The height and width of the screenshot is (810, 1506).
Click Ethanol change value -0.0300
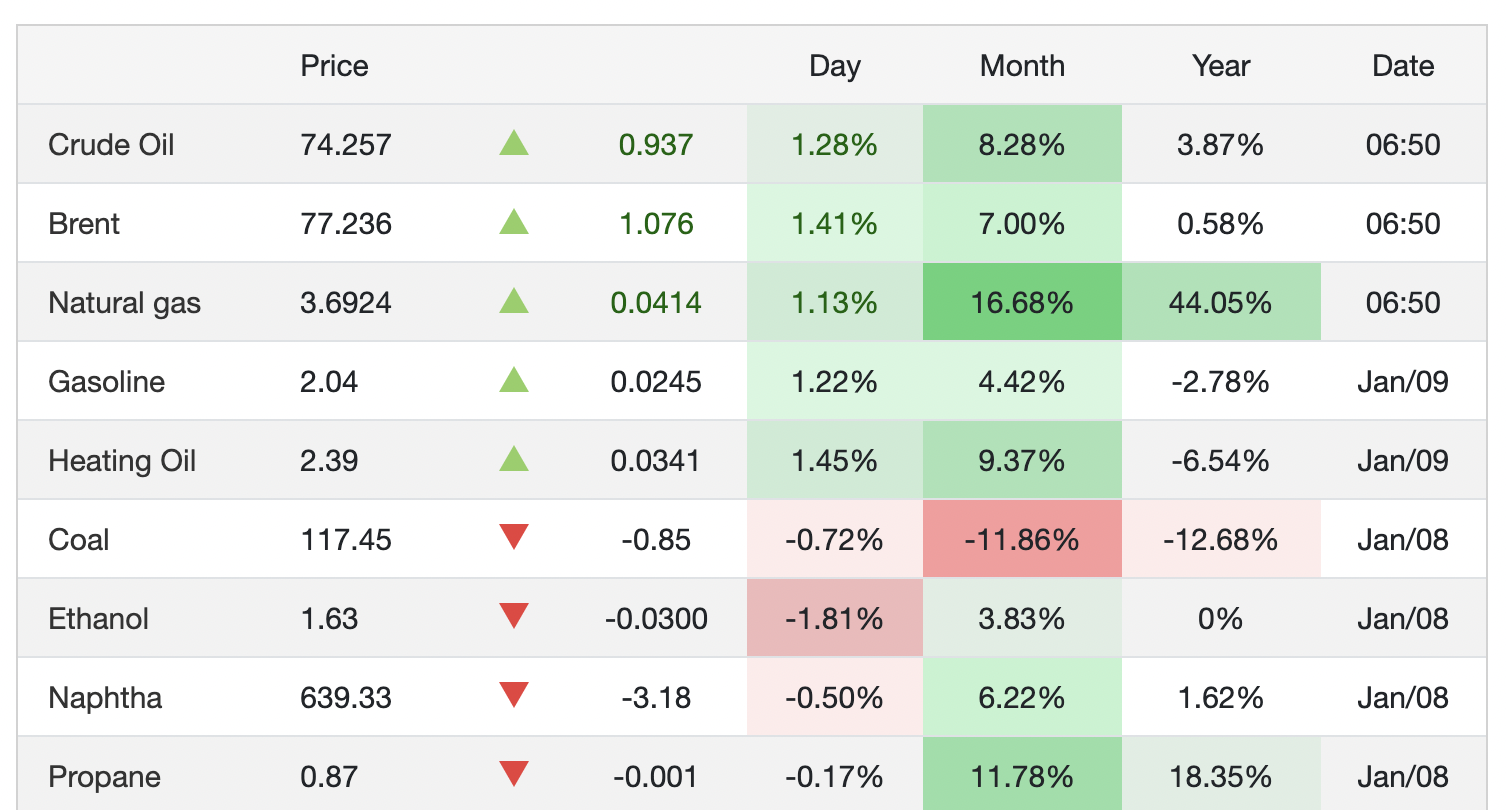[656, 619]
